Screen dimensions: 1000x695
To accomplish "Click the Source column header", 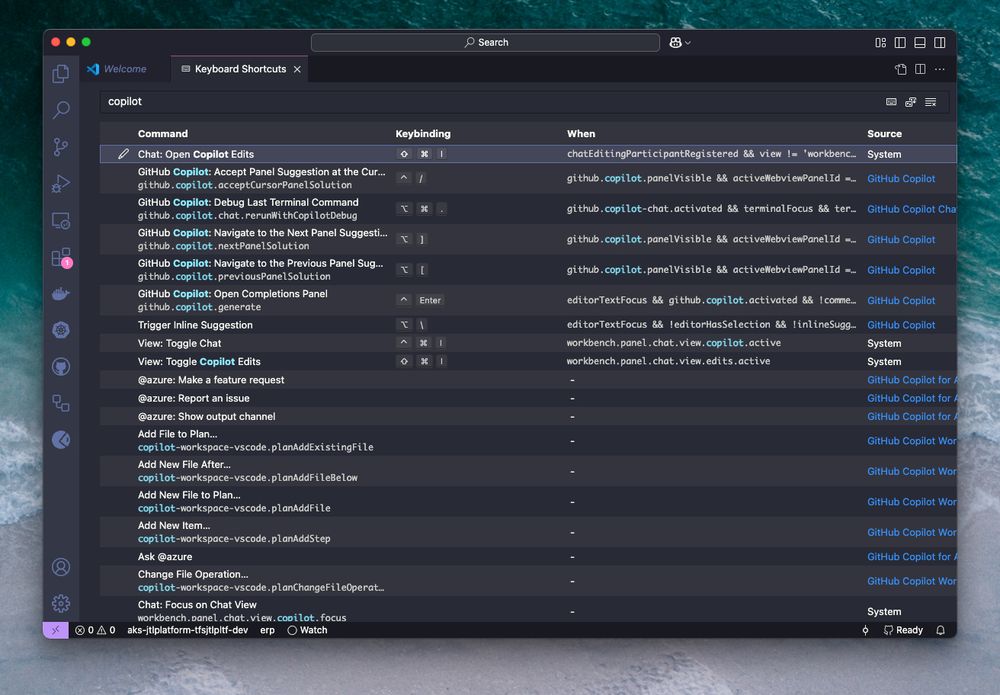I will (884, 134).
